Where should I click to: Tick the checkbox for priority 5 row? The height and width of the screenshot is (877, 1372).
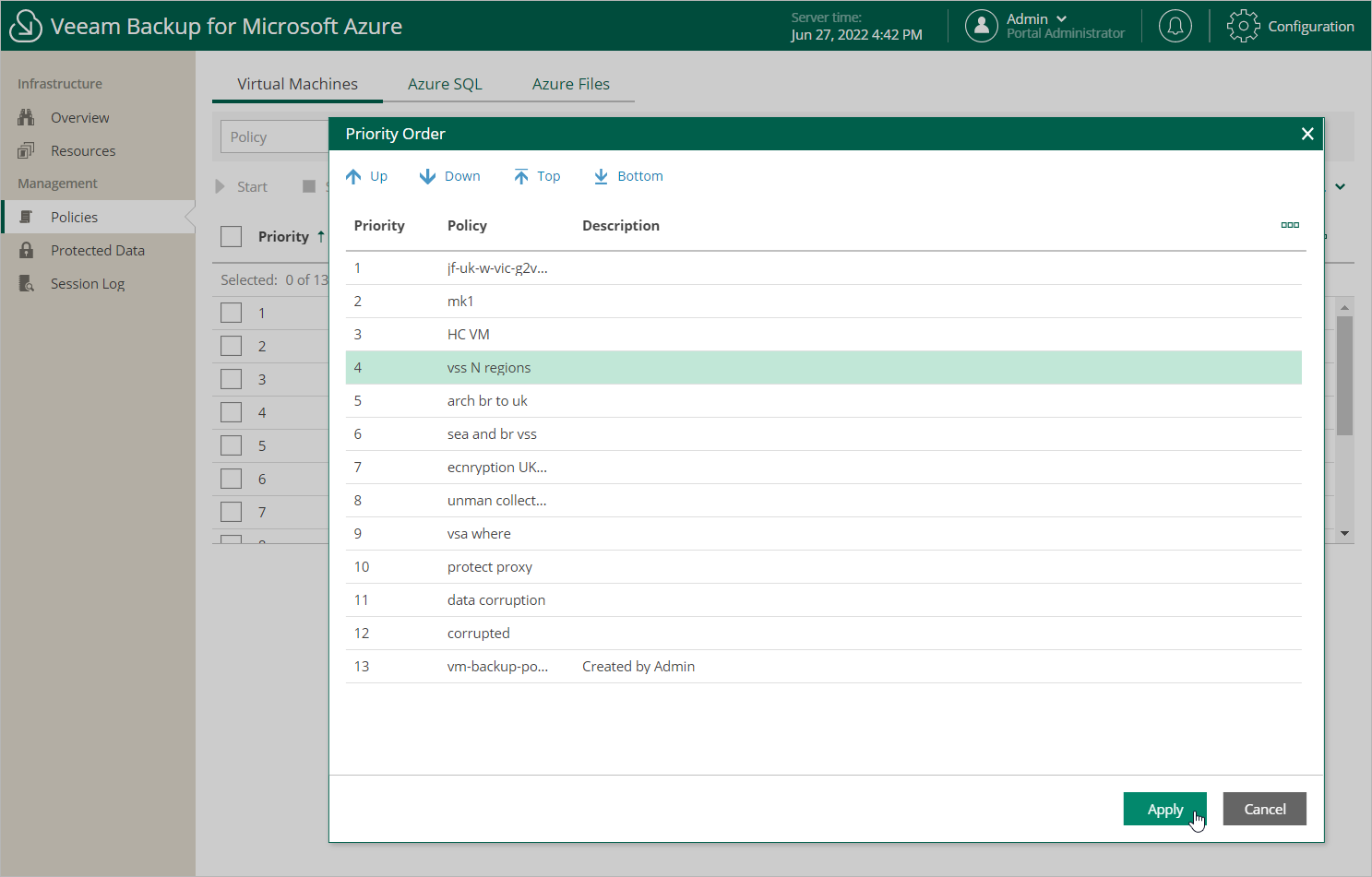coord(232,445)
